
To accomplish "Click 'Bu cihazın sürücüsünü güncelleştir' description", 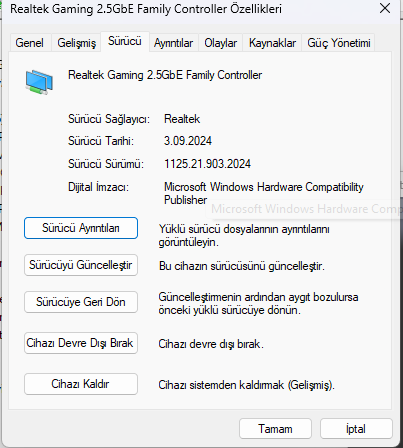I will click(x=242, y=266).
